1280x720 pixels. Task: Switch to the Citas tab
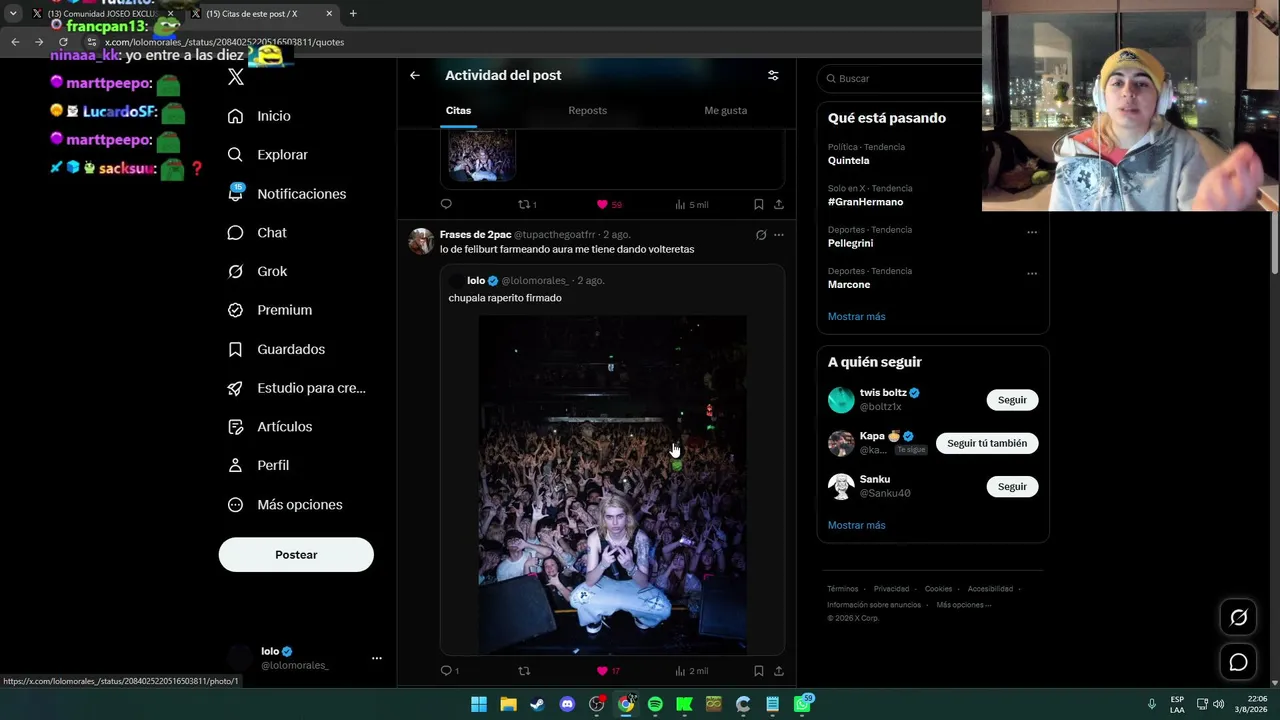coord(458,111)
